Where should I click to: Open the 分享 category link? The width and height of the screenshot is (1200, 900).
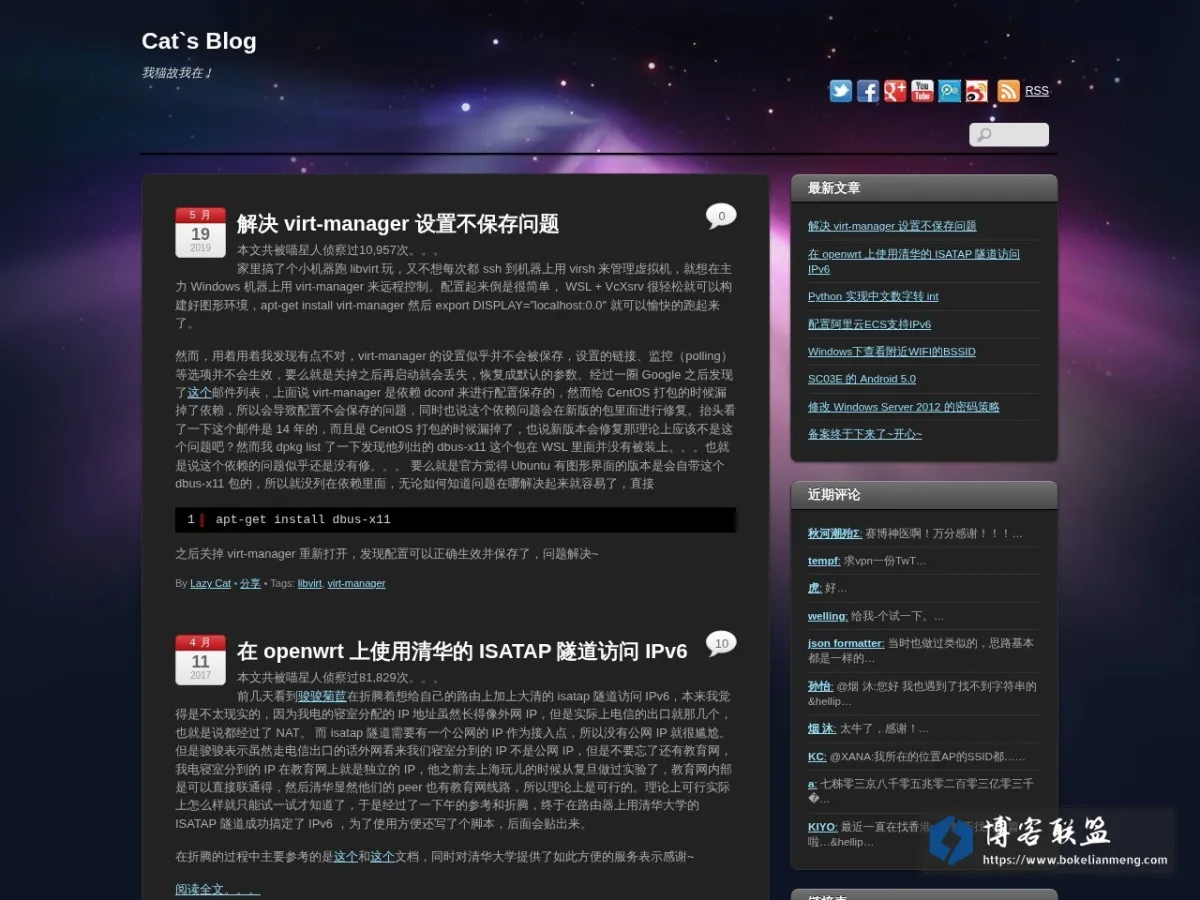pos(250,583)
